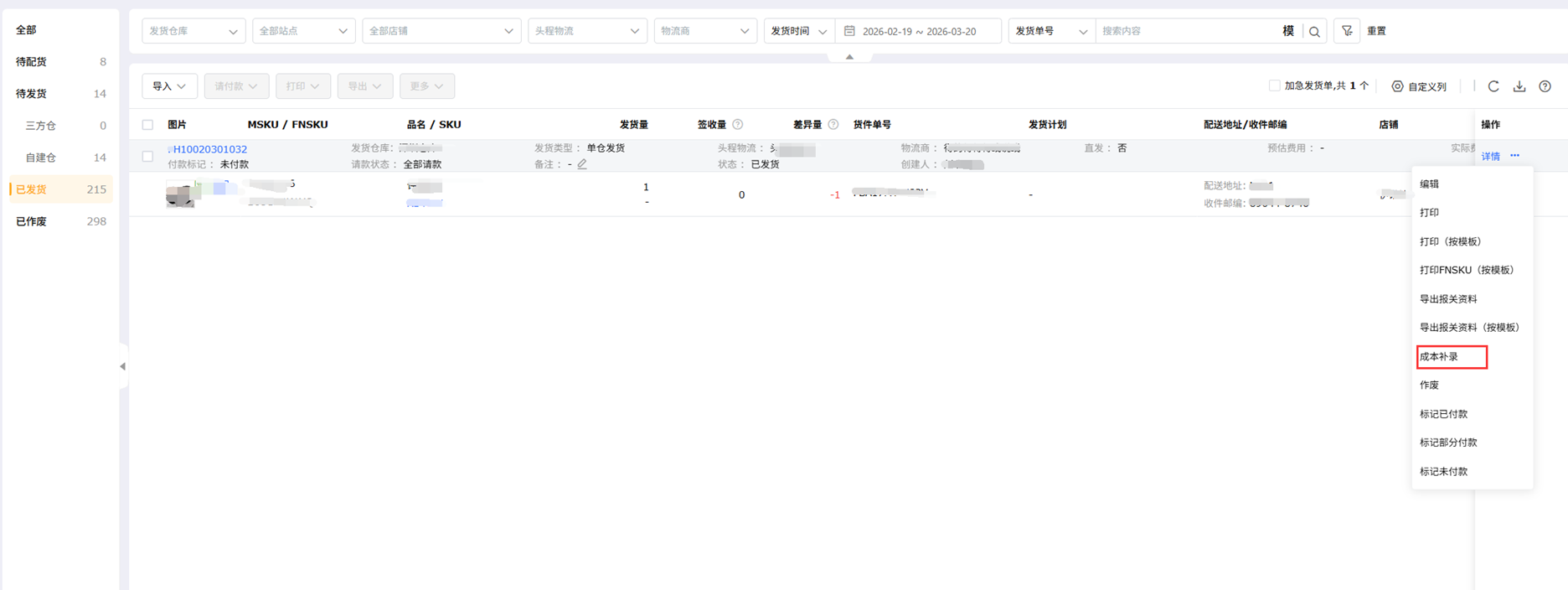Click the 配送地址/收件邮编 column header
This screenshot has height=590, width=1568.
(1245, 124)
